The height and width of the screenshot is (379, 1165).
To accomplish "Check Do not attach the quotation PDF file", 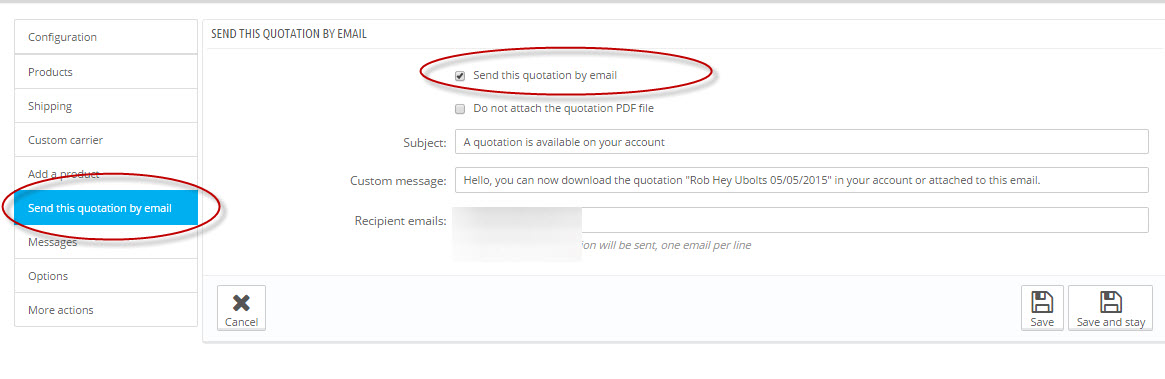I will click(x=460, y=108).
